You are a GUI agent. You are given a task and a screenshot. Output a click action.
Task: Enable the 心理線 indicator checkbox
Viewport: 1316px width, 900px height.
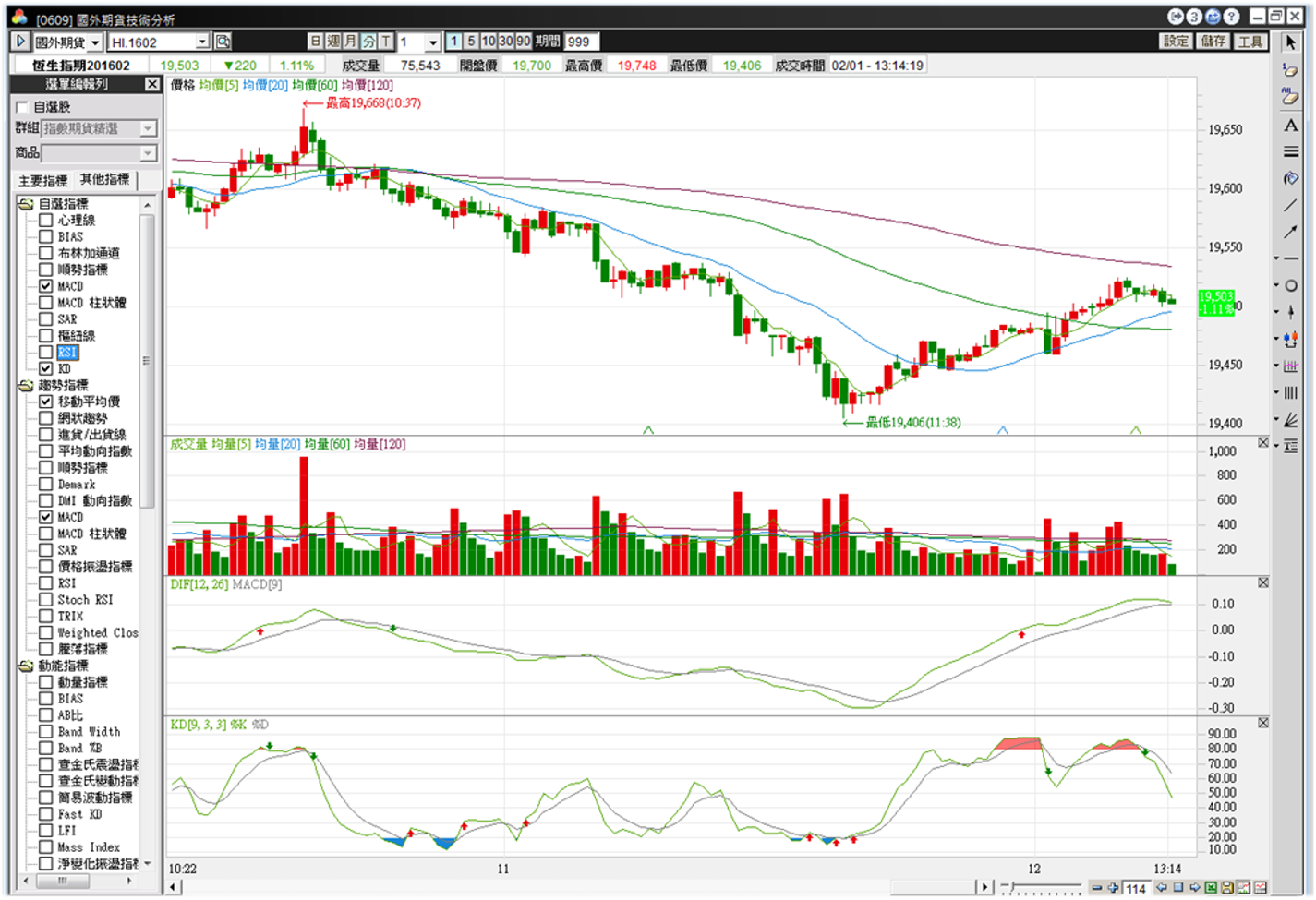(x=45, y=221)
